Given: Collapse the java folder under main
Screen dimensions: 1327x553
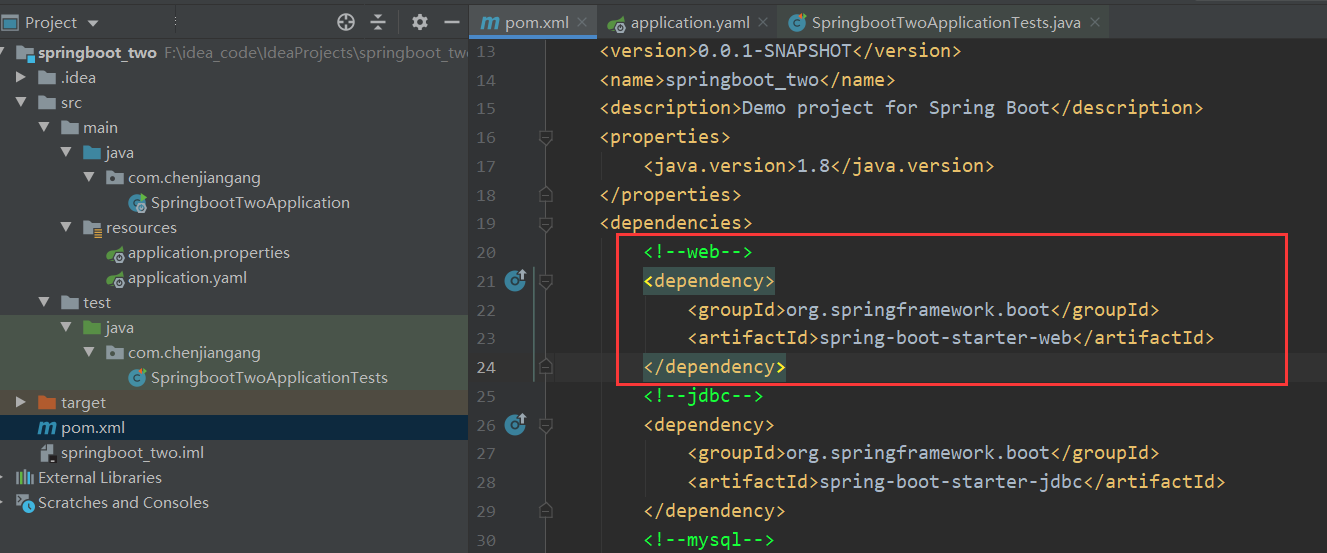Looking at the screenshot, I should [66, 153].
